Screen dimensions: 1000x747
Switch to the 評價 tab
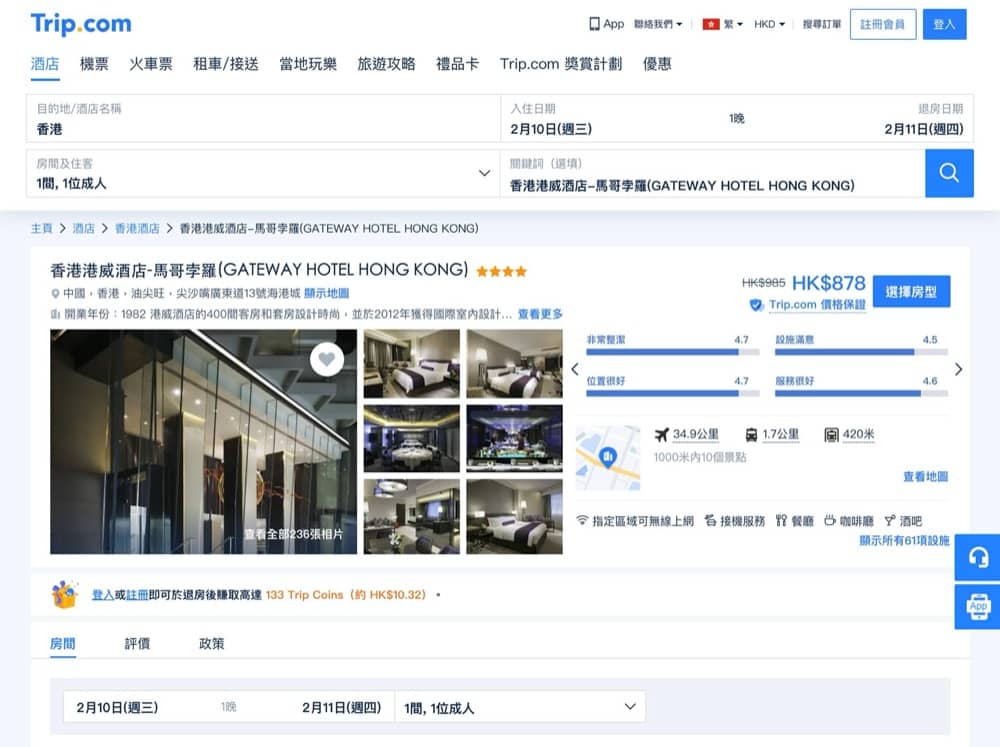137,643
